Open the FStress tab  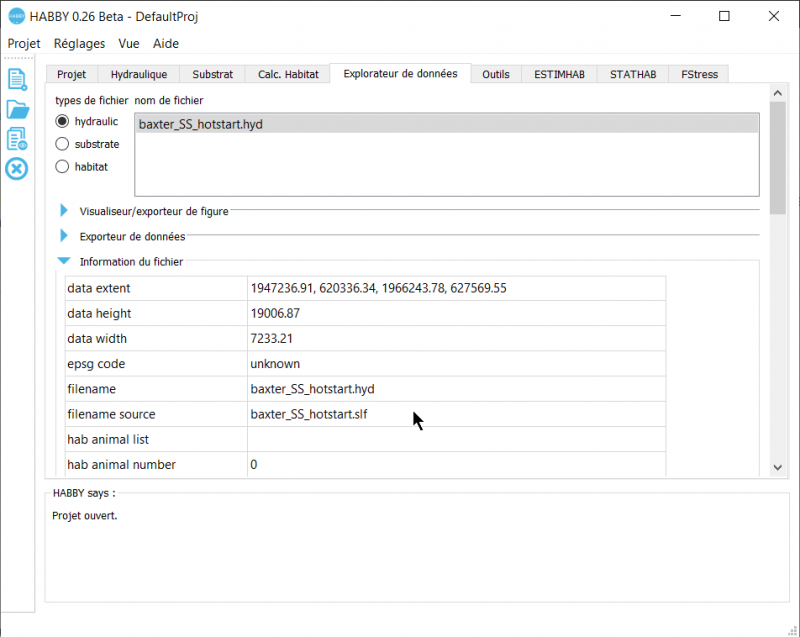pyautogui.click(x=698, y=73)
